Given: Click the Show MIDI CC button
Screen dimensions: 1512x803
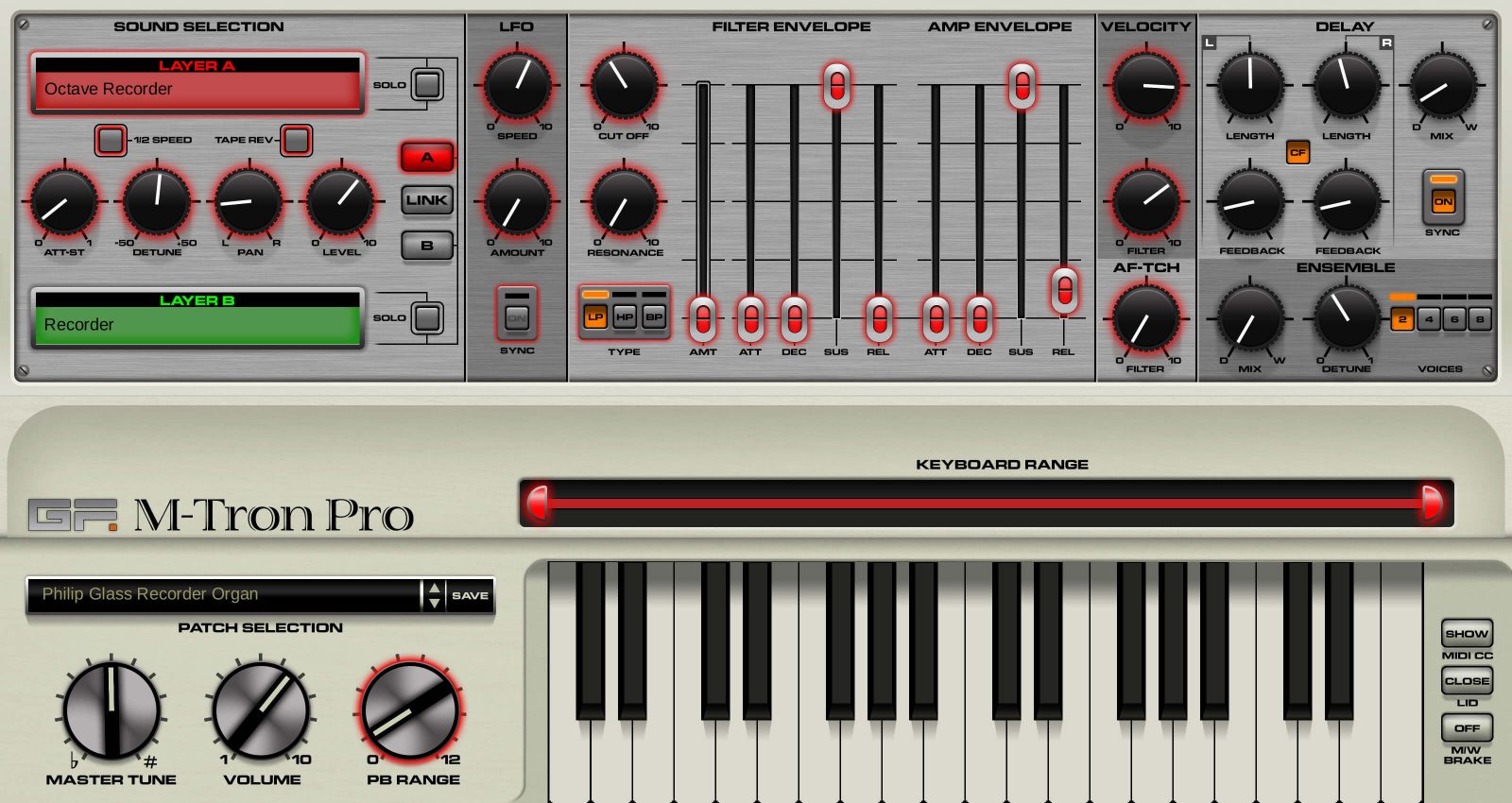Looking at the screenshot, I should (1467, 634).
